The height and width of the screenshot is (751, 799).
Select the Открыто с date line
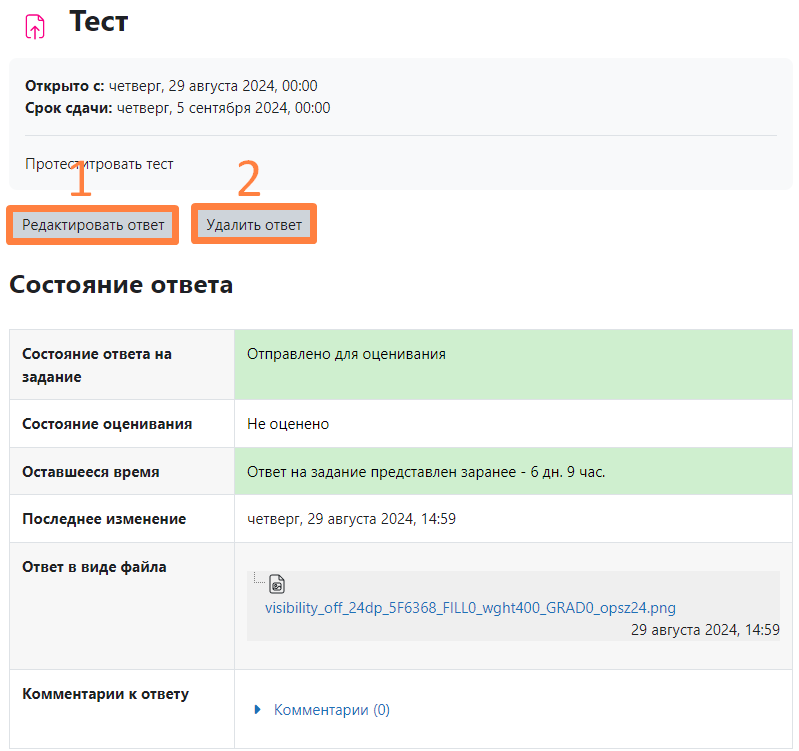pos(171,86)
